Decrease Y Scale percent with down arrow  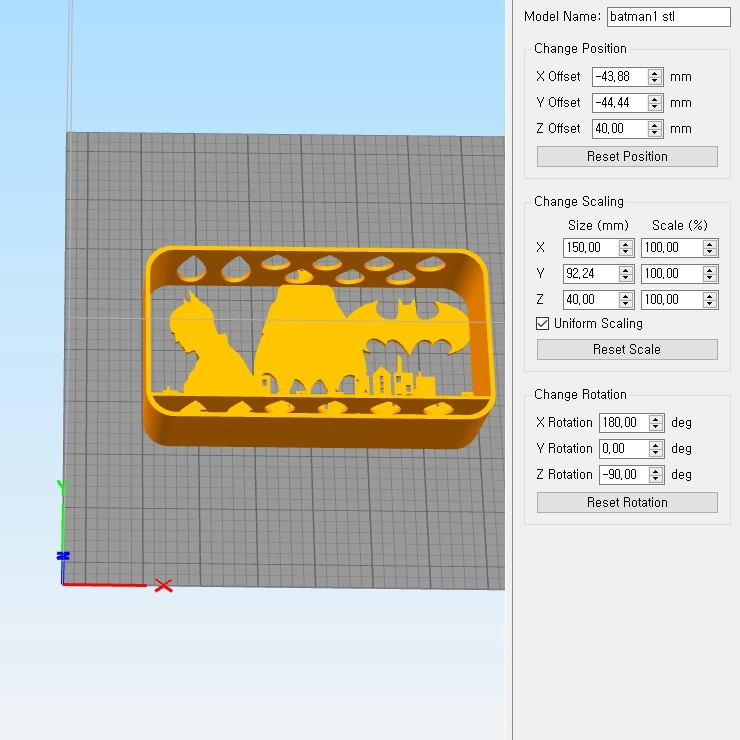[710, 278]
